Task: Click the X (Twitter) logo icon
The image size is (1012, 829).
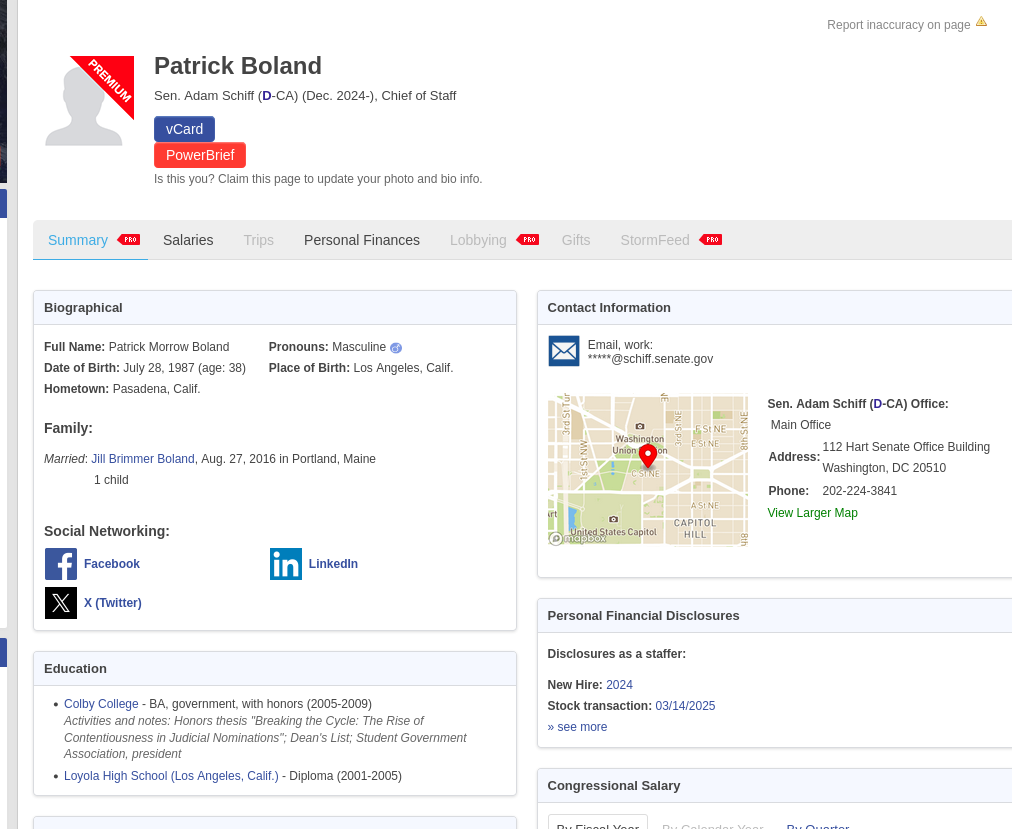Action: (61, 603)
